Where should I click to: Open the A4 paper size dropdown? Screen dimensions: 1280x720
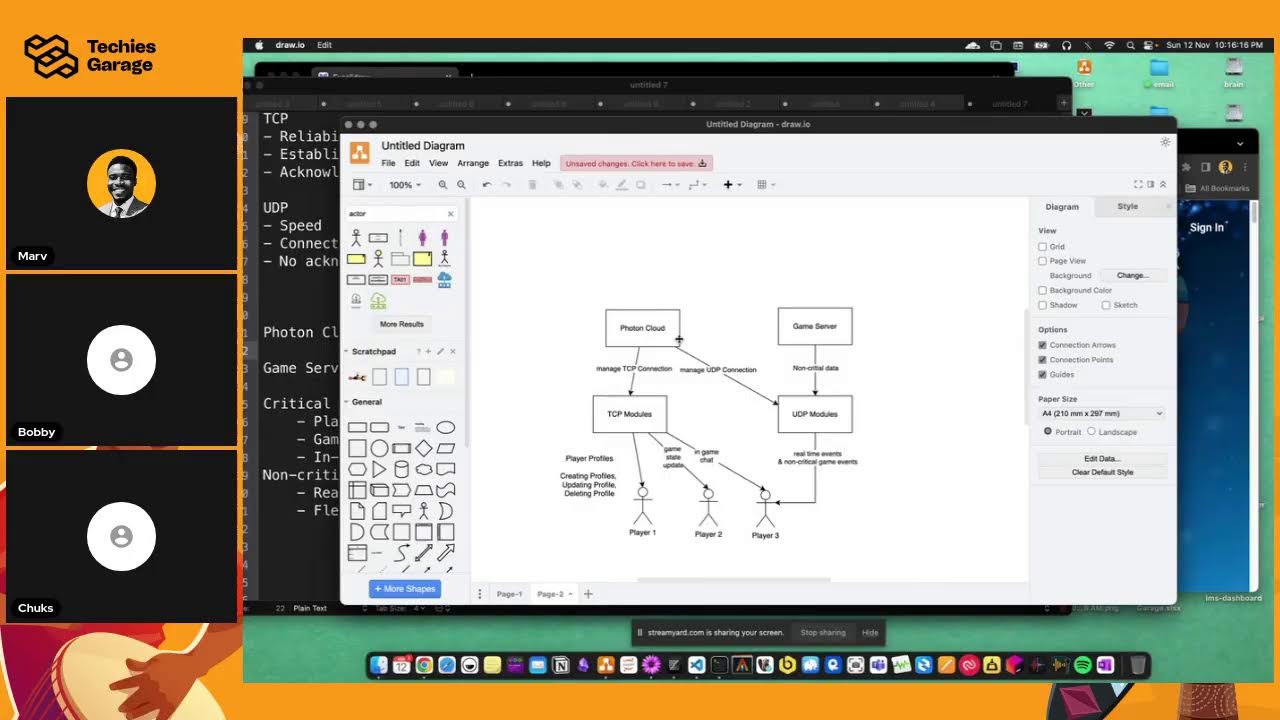pyautogui.click(x=1102, y=413)
